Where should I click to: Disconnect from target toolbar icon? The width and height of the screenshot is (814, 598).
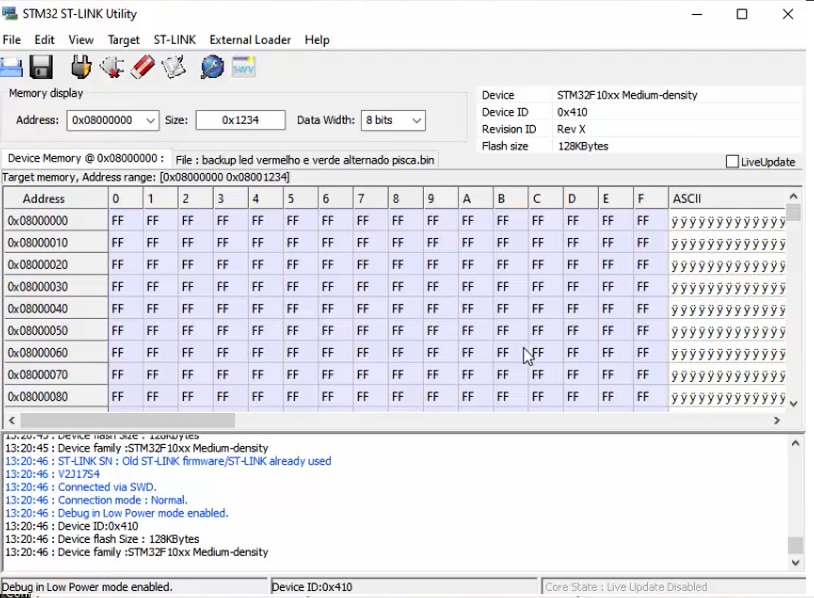[111, 67]
